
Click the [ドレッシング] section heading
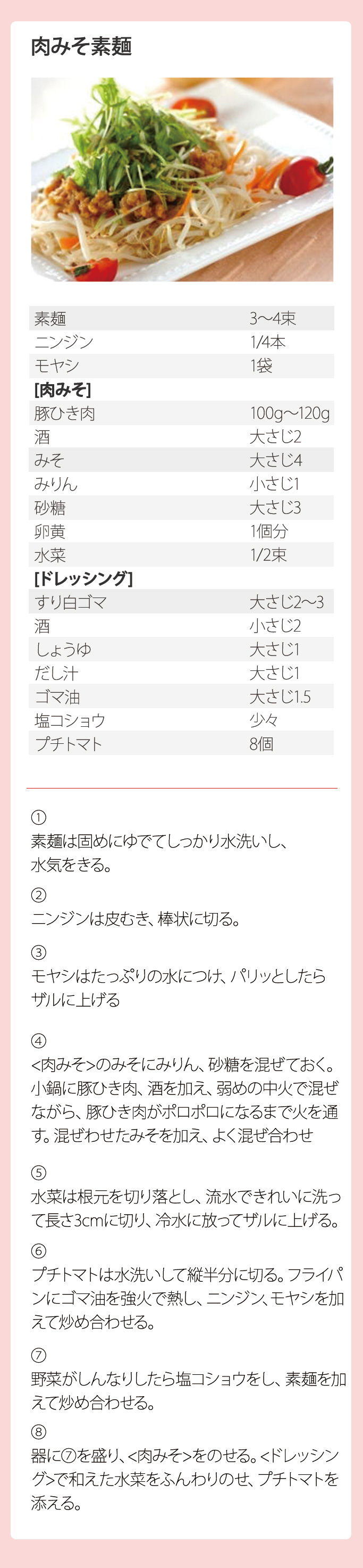pyautogui.click(x=83, y=578)
